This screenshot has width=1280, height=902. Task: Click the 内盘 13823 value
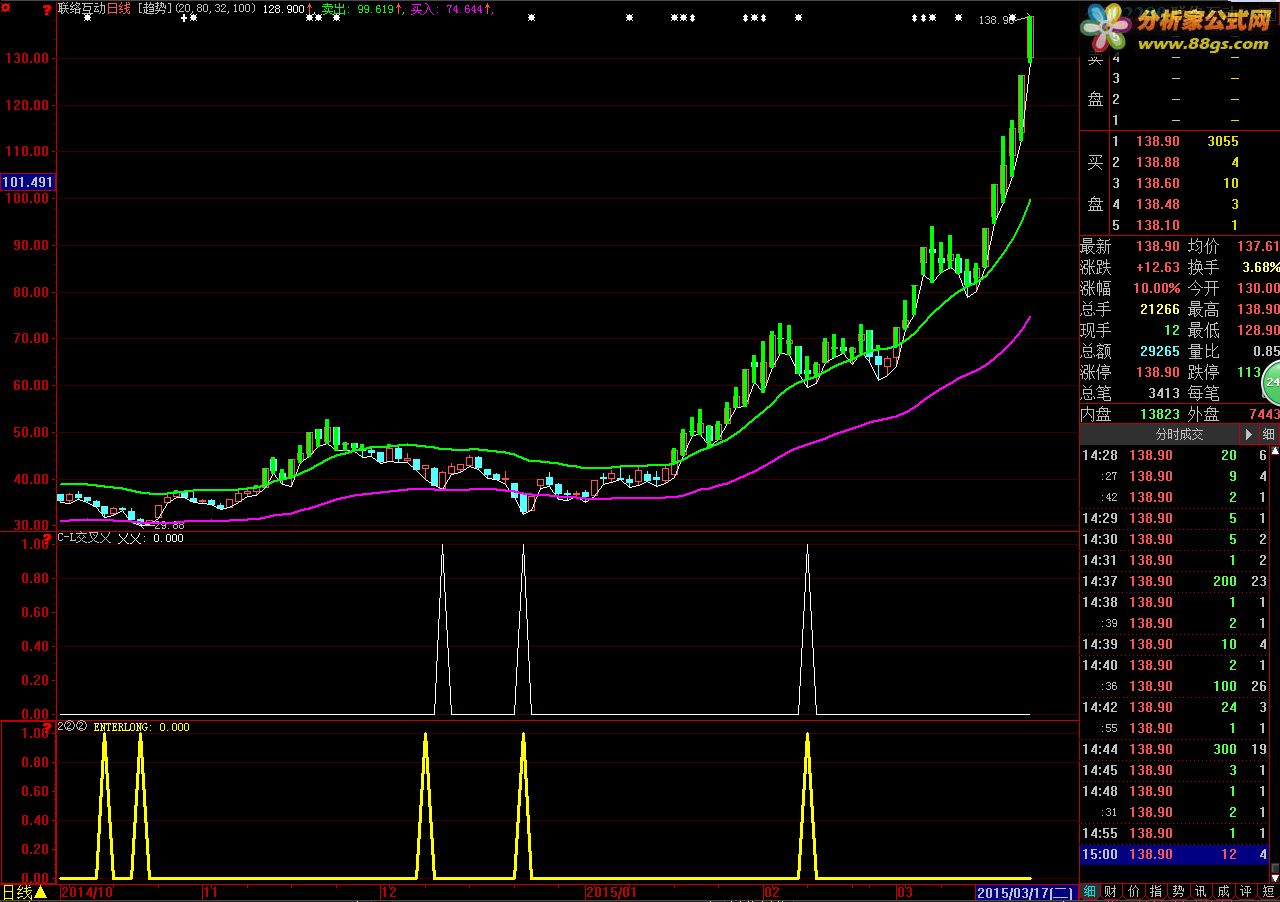[x=1158, y=414]
